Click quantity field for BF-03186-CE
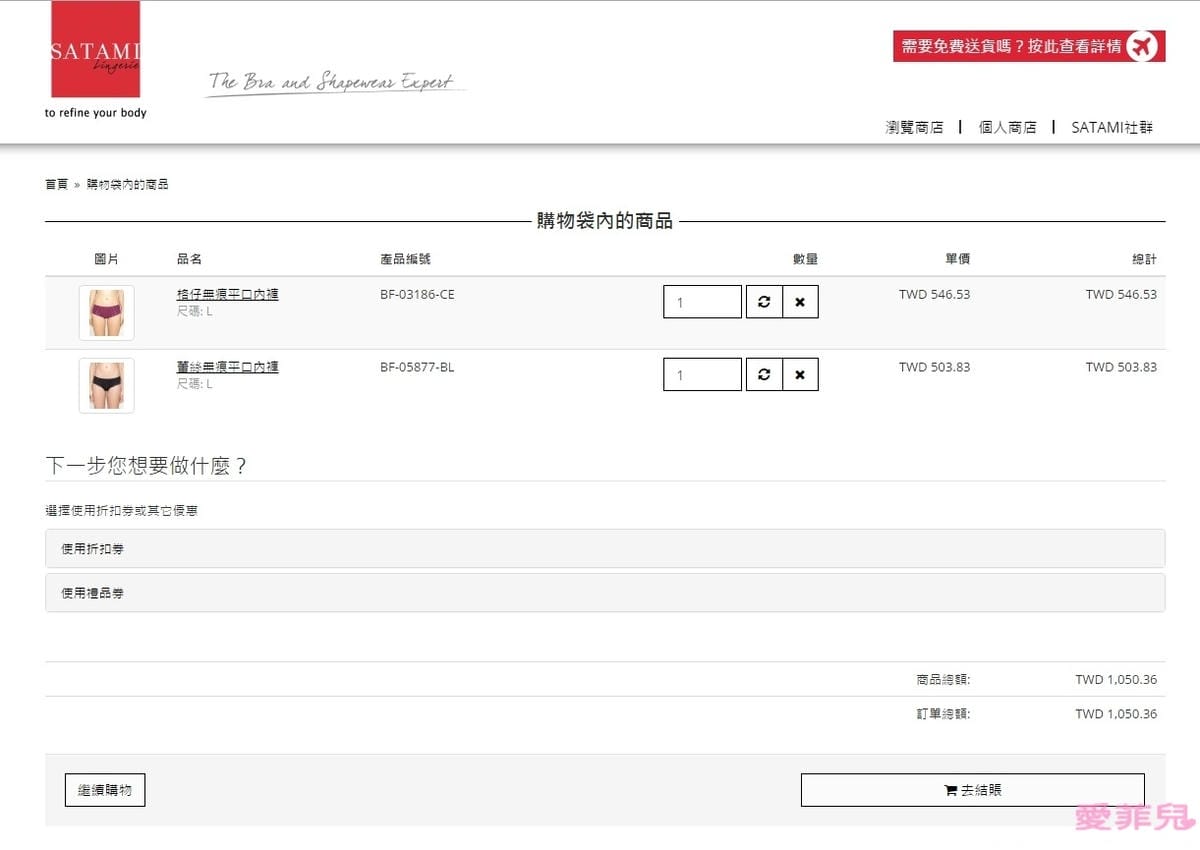 point(702,302)
